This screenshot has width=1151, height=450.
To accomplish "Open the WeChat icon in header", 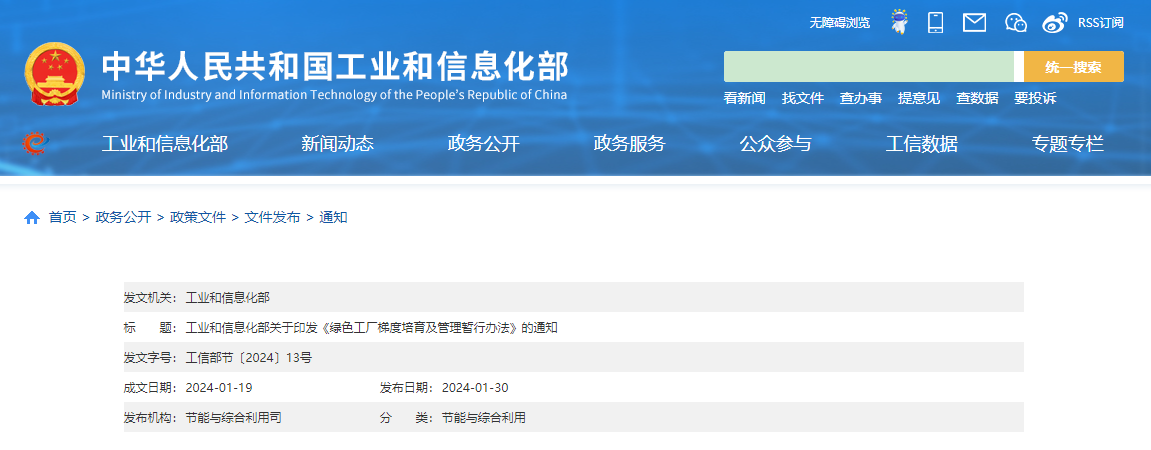I will coord(1015,22).
